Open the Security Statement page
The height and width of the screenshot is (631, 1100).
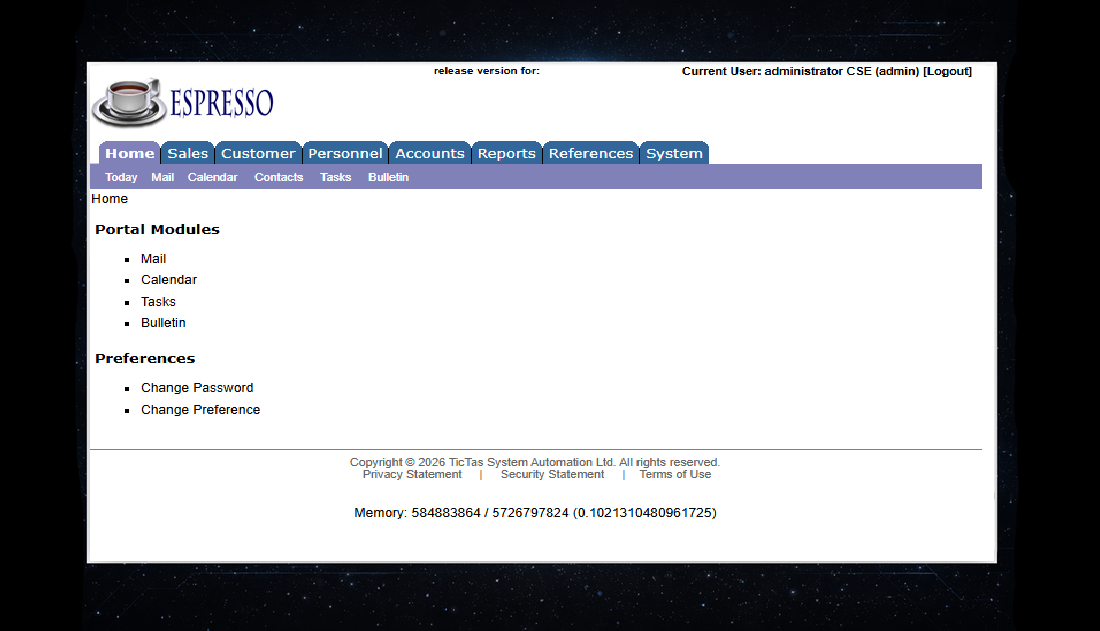(x=552, y=473)
